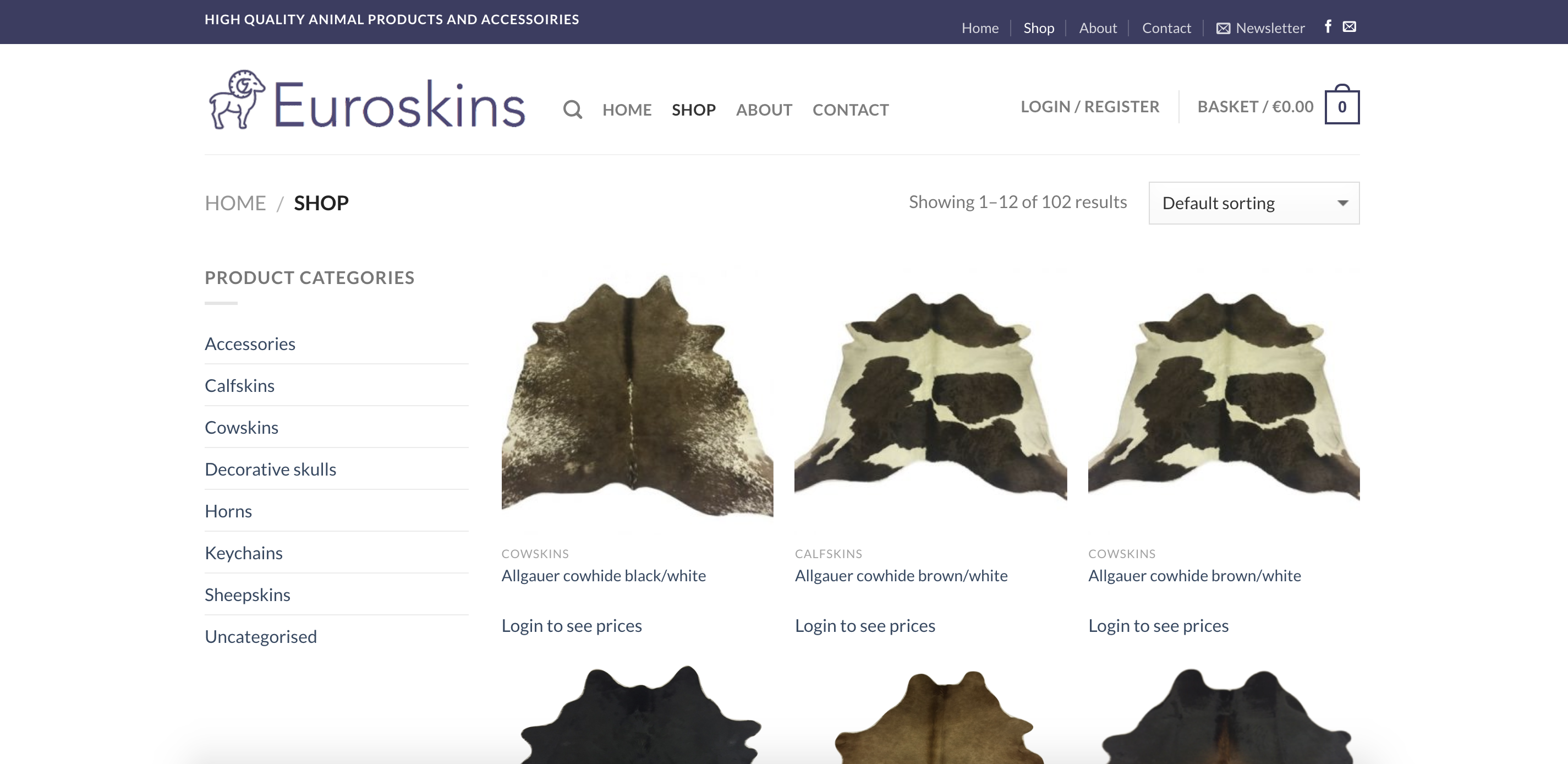1568x764 pixels.
Task: Click the search magnifier icon
Action: [572, 110]
